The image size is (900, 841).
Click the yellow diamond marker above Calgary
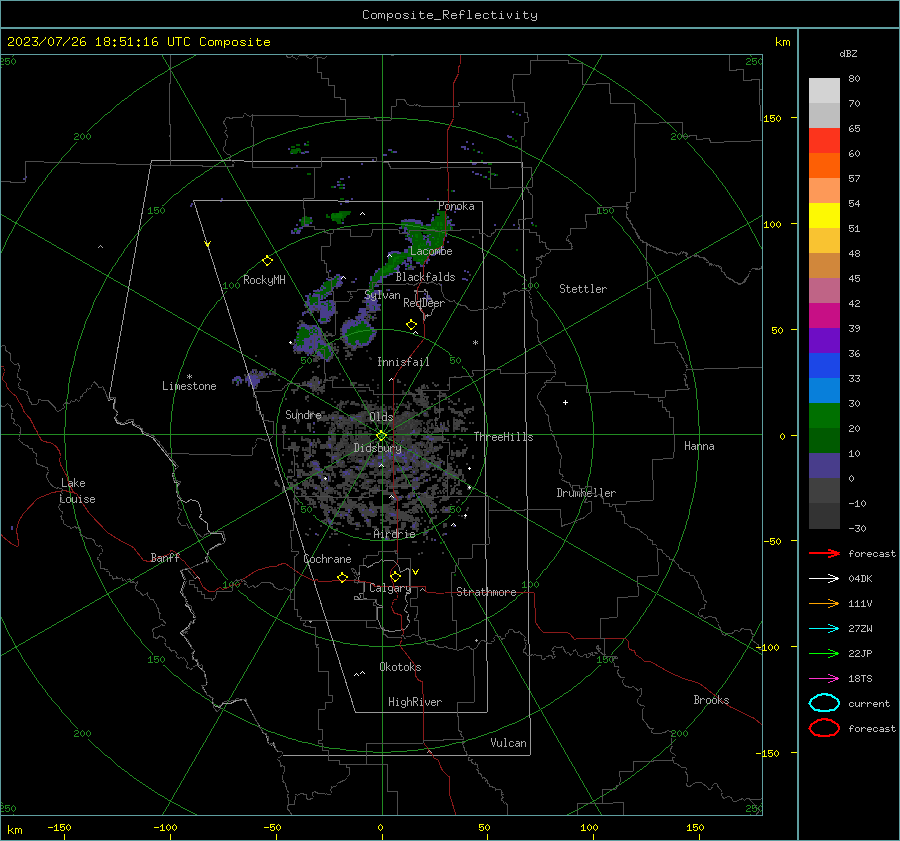pos(395,576)
